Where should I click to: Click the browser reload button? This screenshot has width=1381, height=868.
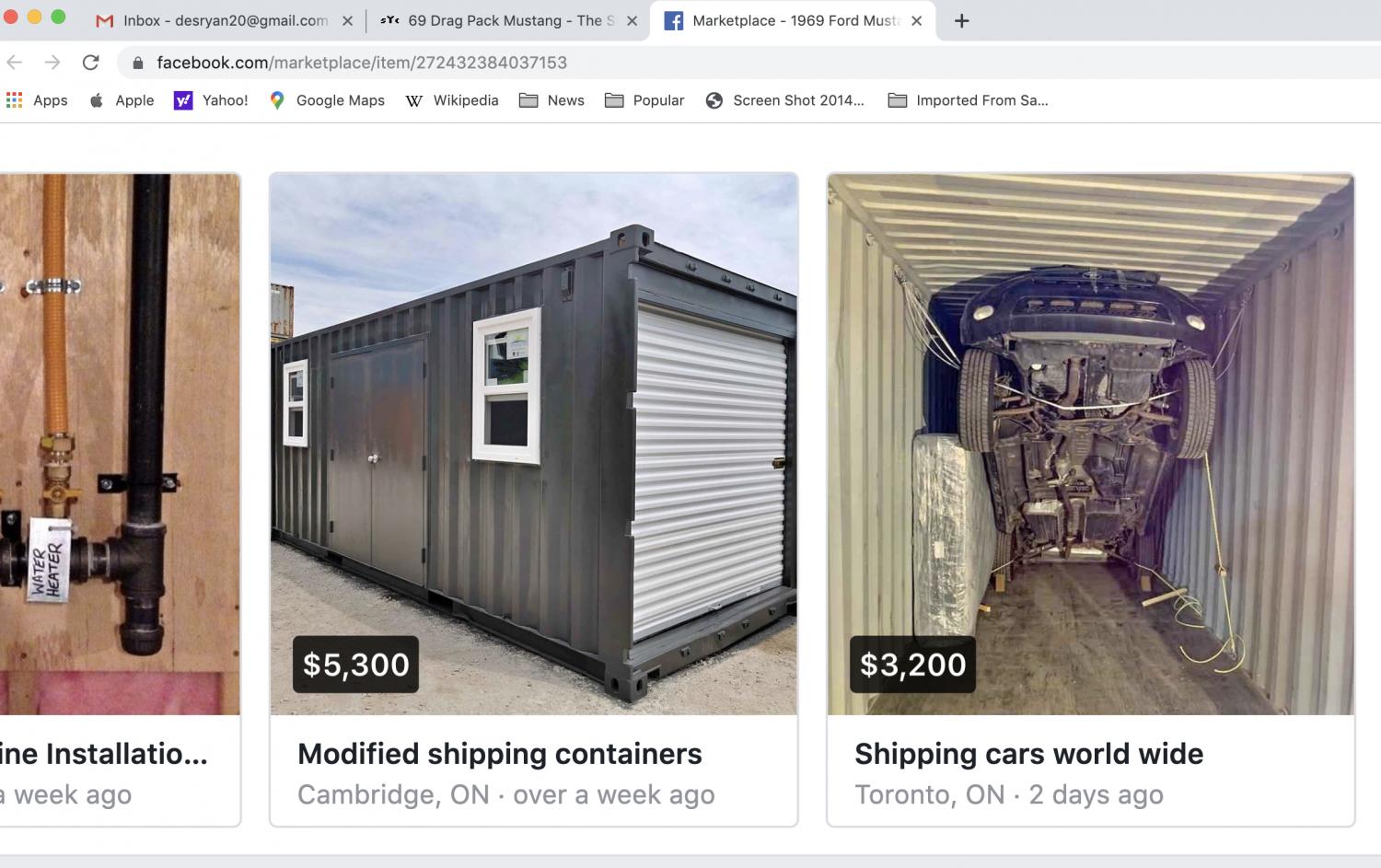(x=90, y=63)
